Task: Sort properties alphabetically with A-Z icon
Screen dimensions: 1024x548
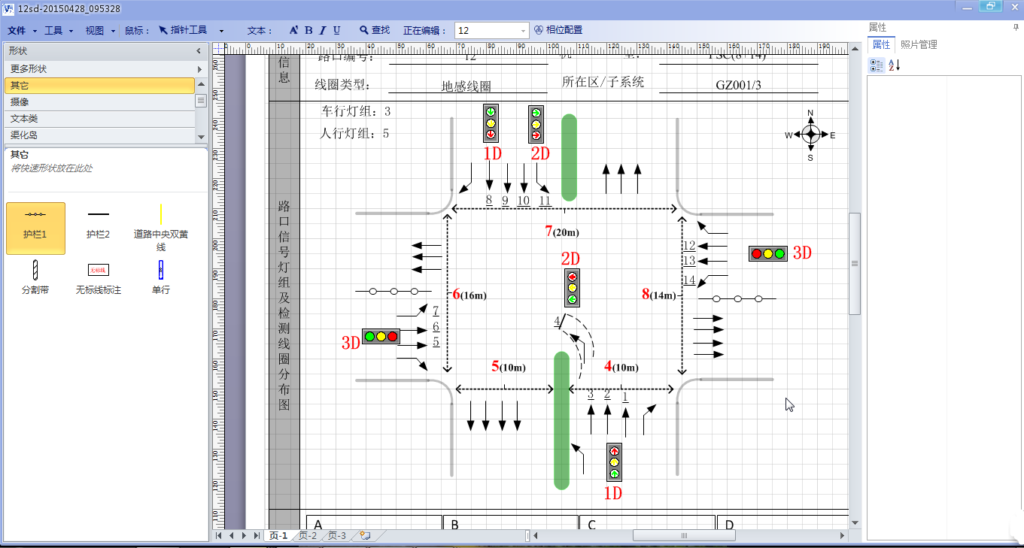Action: (894, 65)
